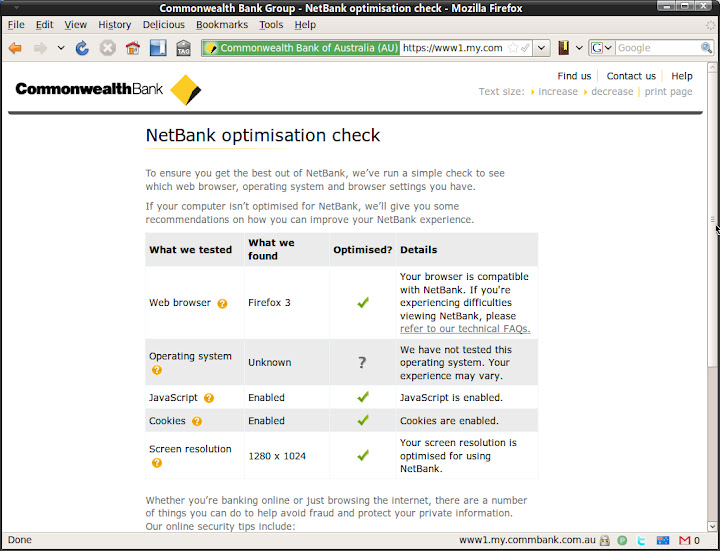Click the vertical scrollbar down arrow
720x551 pixels.
pos(712,526)
